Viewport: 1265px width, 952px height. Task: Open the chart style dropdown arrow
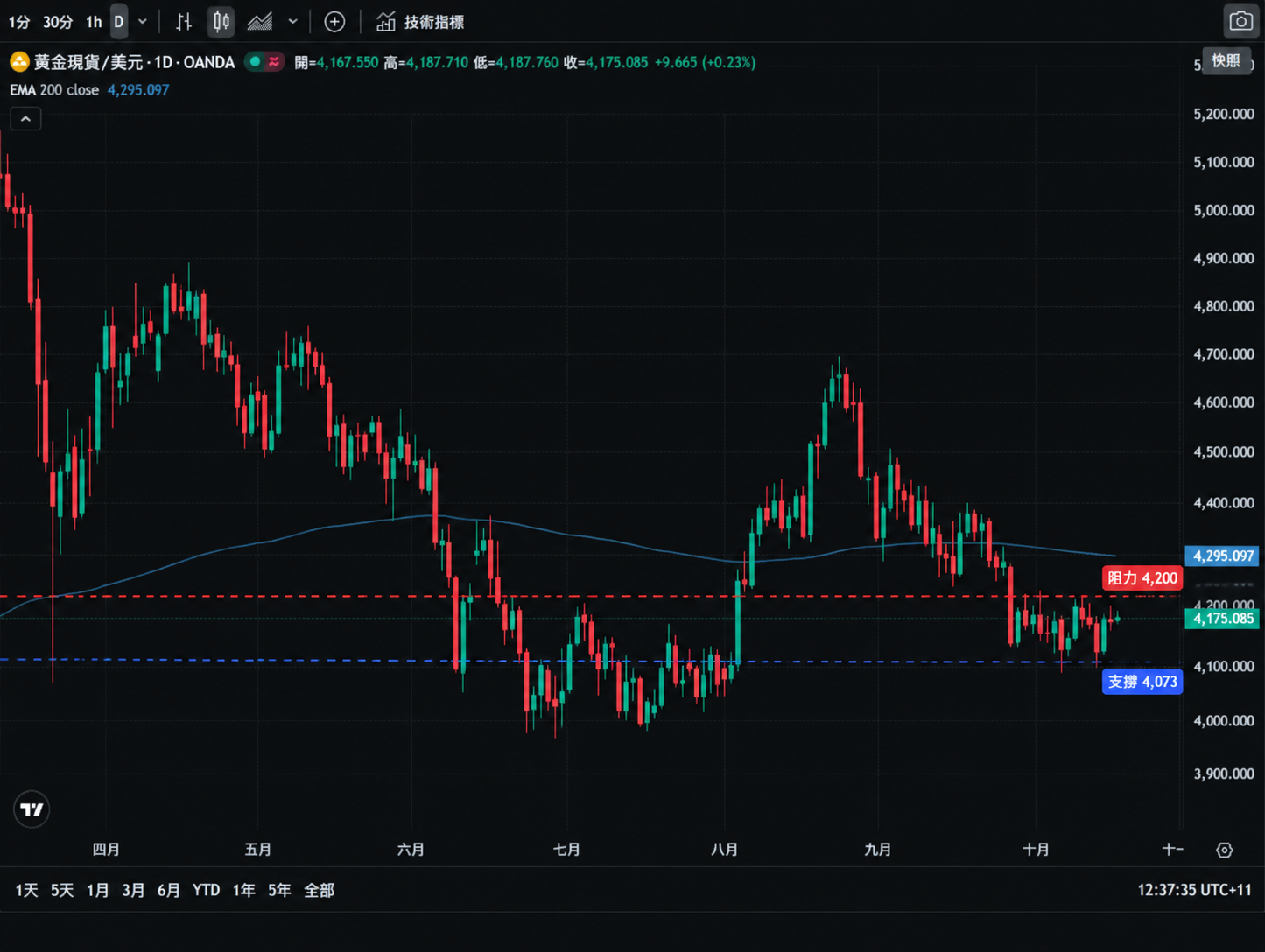[293, 22]
